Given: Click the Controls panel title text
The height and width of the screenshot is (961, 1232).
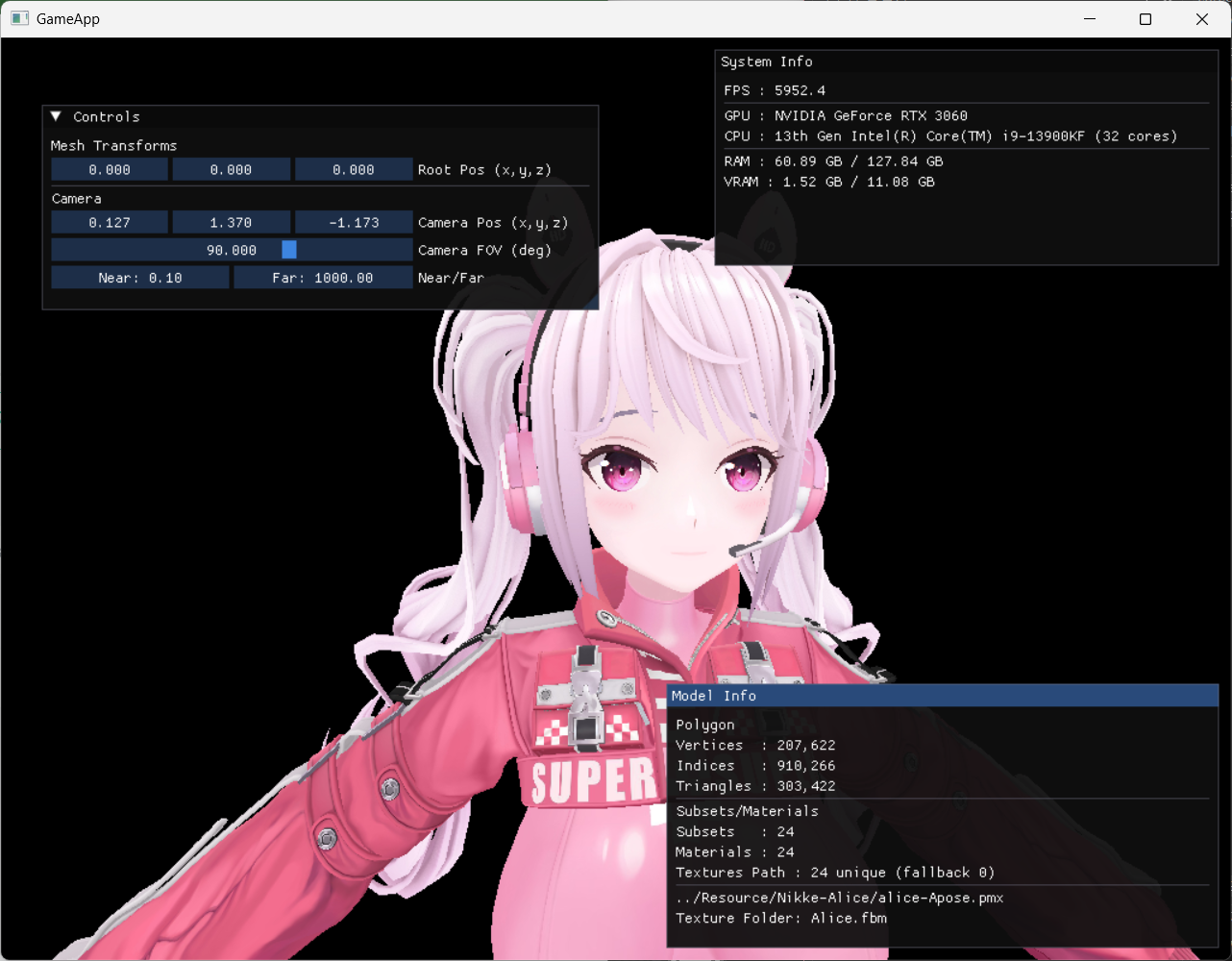Looking at the screenshot, I should click(107, 117).
